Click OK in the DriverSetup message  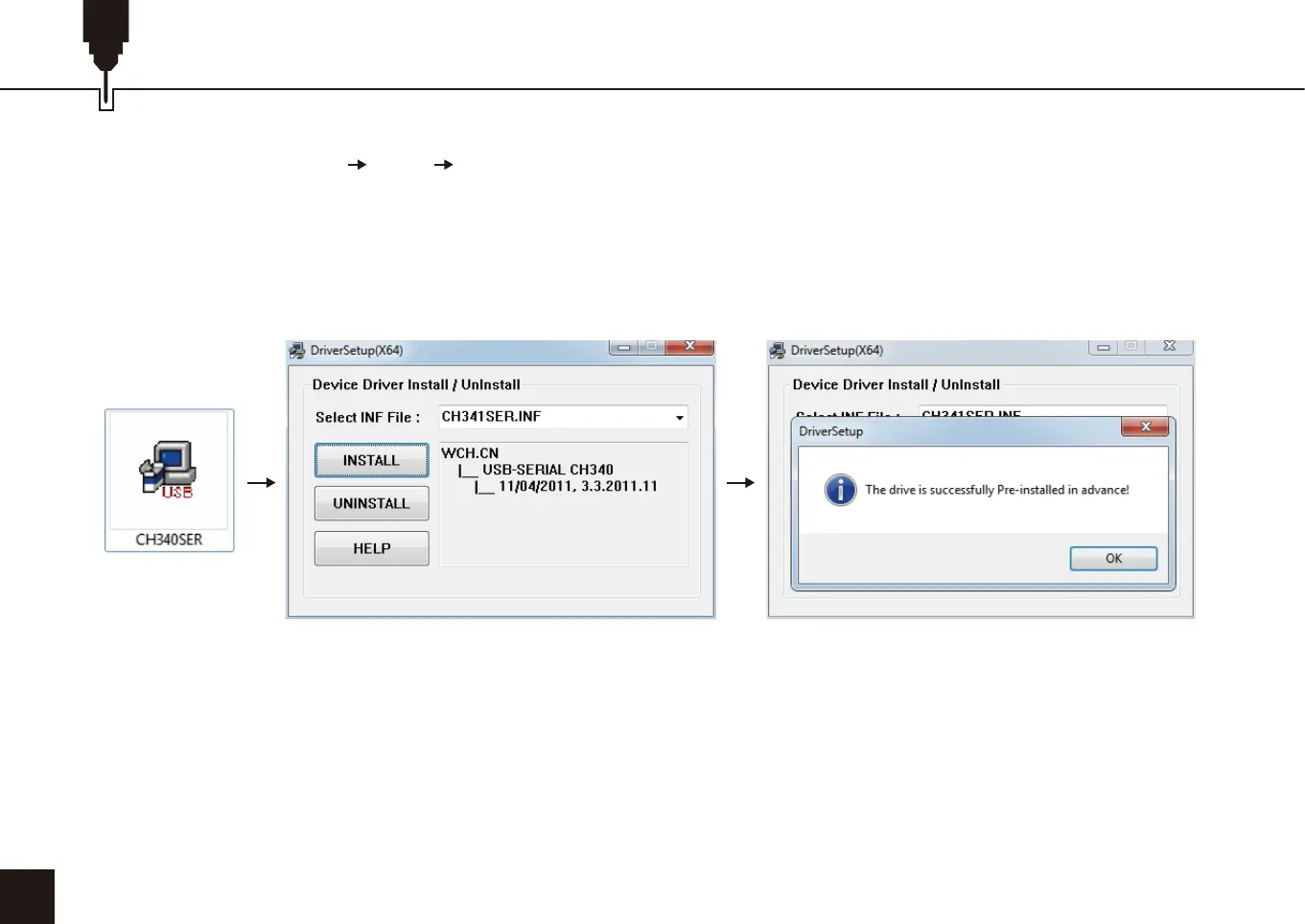(1113, 558)
